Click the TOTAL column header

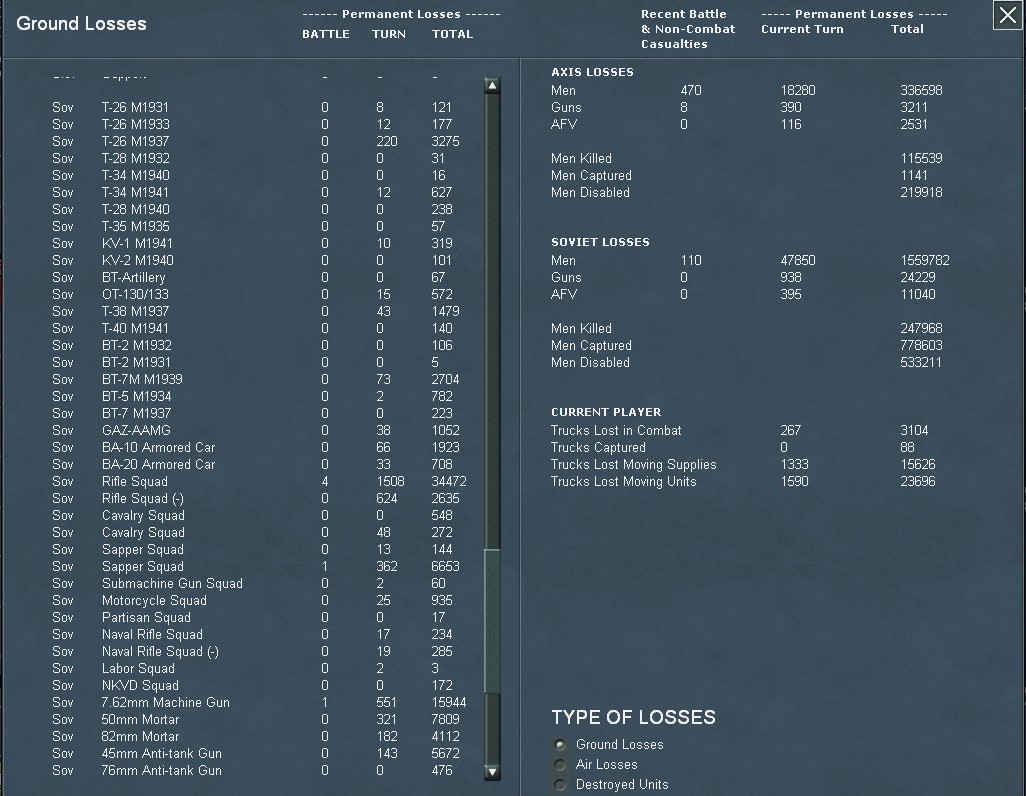tap(452, 34)
